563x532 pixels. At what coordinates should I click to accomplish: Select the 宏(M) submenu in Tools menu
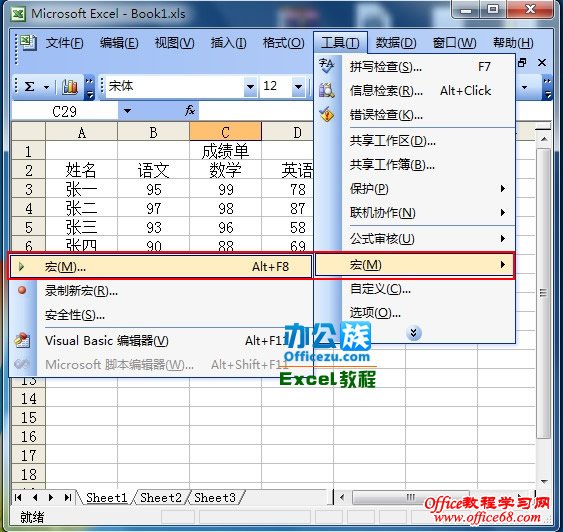(x=415, y=265)
